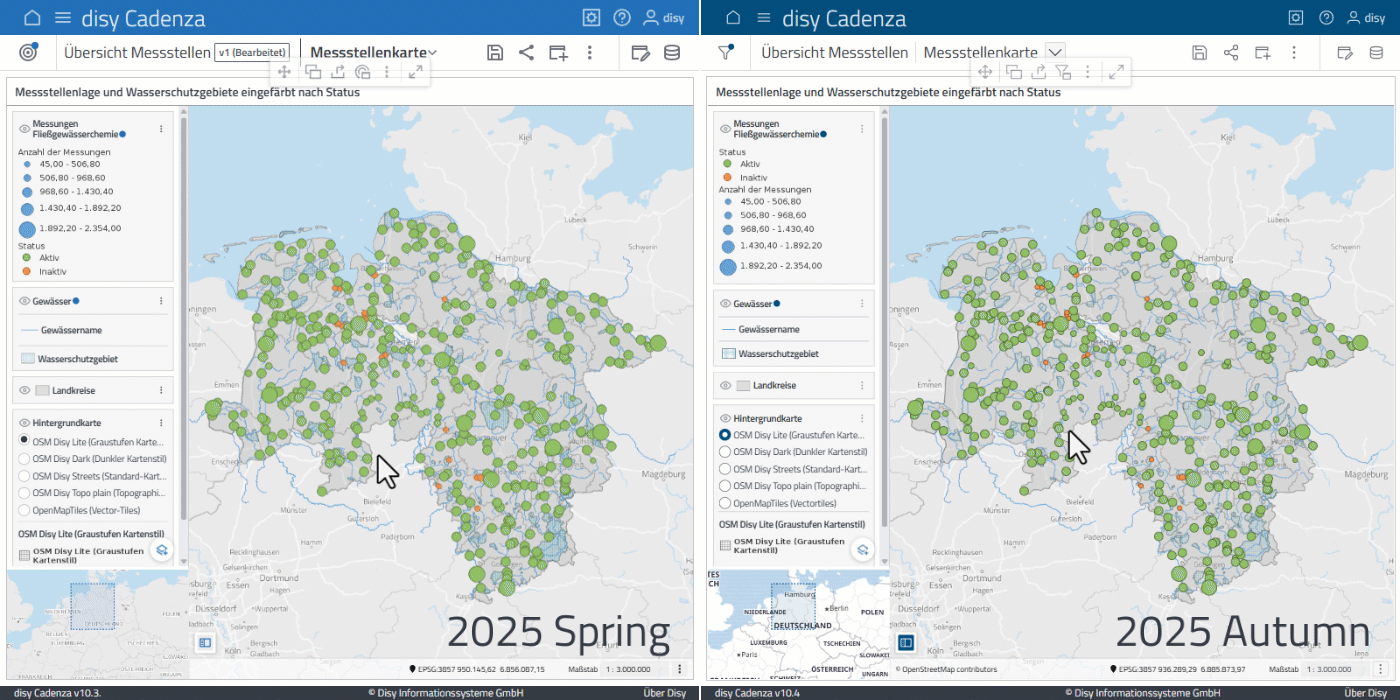Viewport: 1400px width, 700px height.
Task: Open the data source cylinder icon in v10.3
Action: [673, 53]
